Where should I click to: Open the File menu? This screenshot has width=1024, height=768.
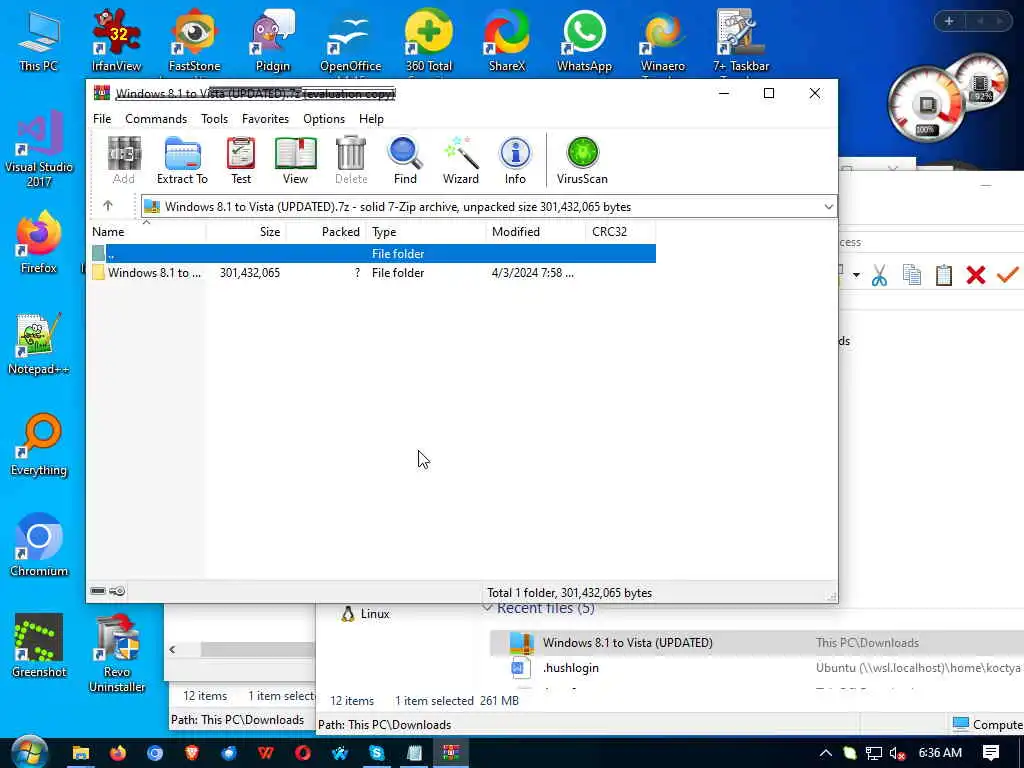(102, 119)
